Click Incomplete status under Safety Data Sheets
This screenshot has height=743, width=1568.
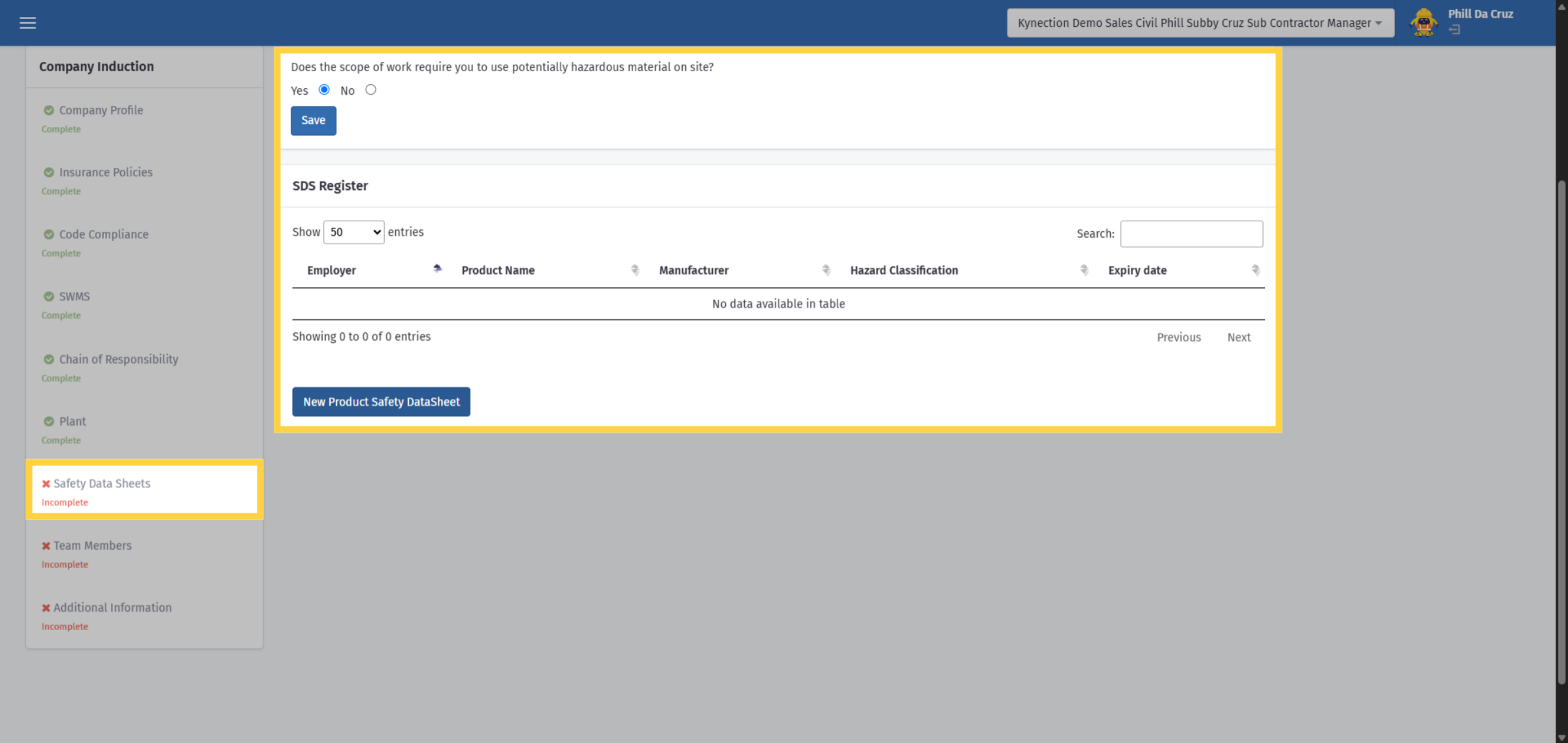[65, 503]
